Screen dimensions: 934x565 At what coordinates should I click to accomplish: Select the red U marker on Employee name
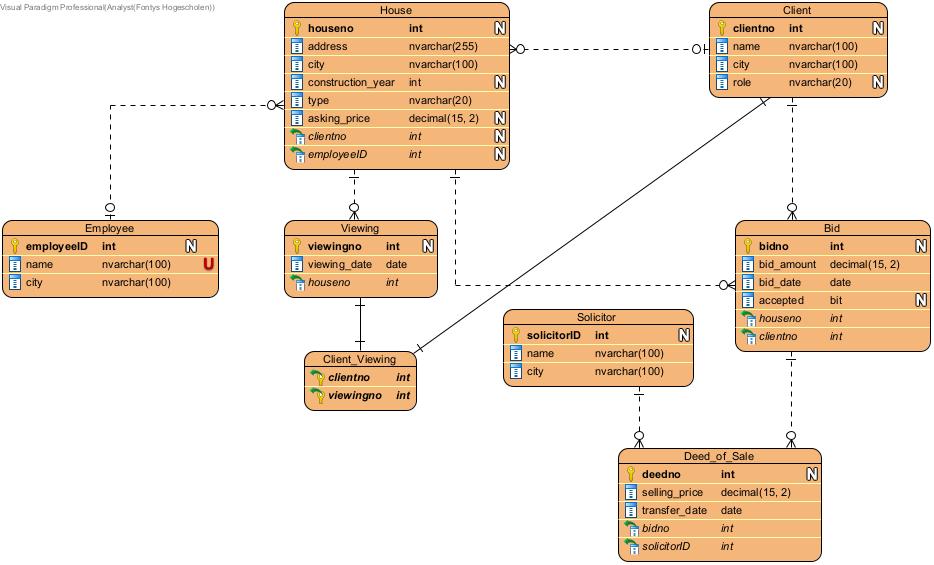click(x=208, y=265)
